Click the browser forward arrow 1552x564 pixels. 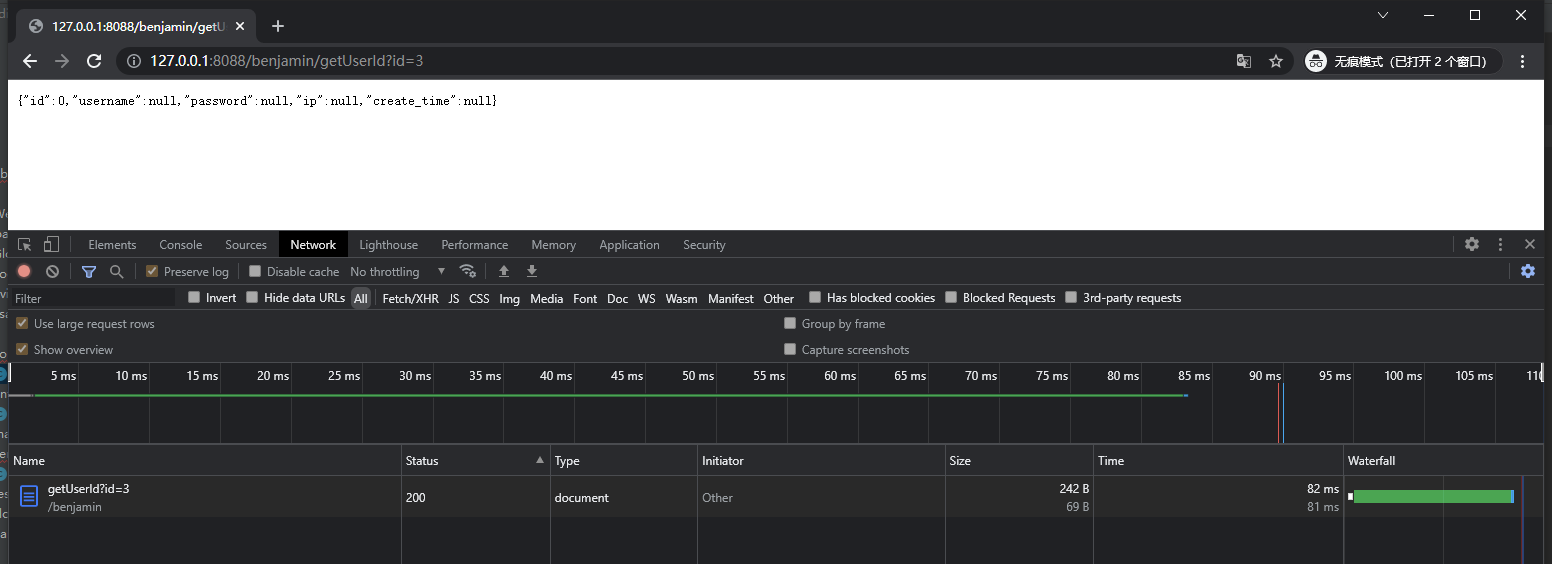tap(62, 61)
